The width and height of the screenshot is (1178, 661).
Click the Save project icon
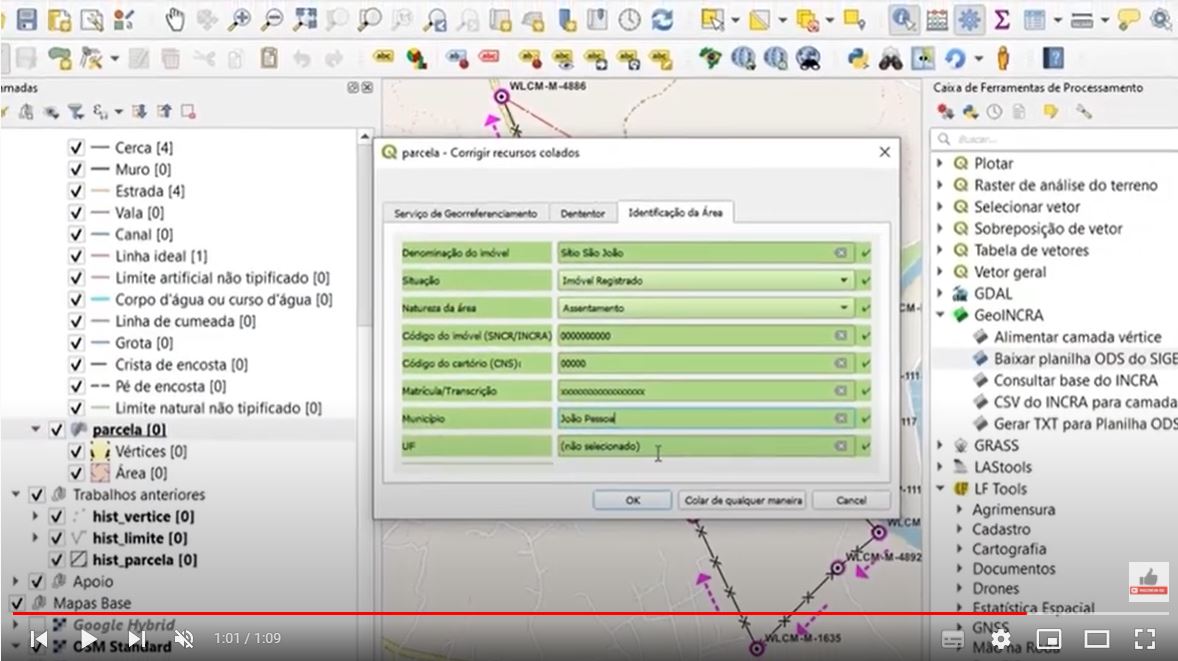pyautogui.click(x=27, y=20)
